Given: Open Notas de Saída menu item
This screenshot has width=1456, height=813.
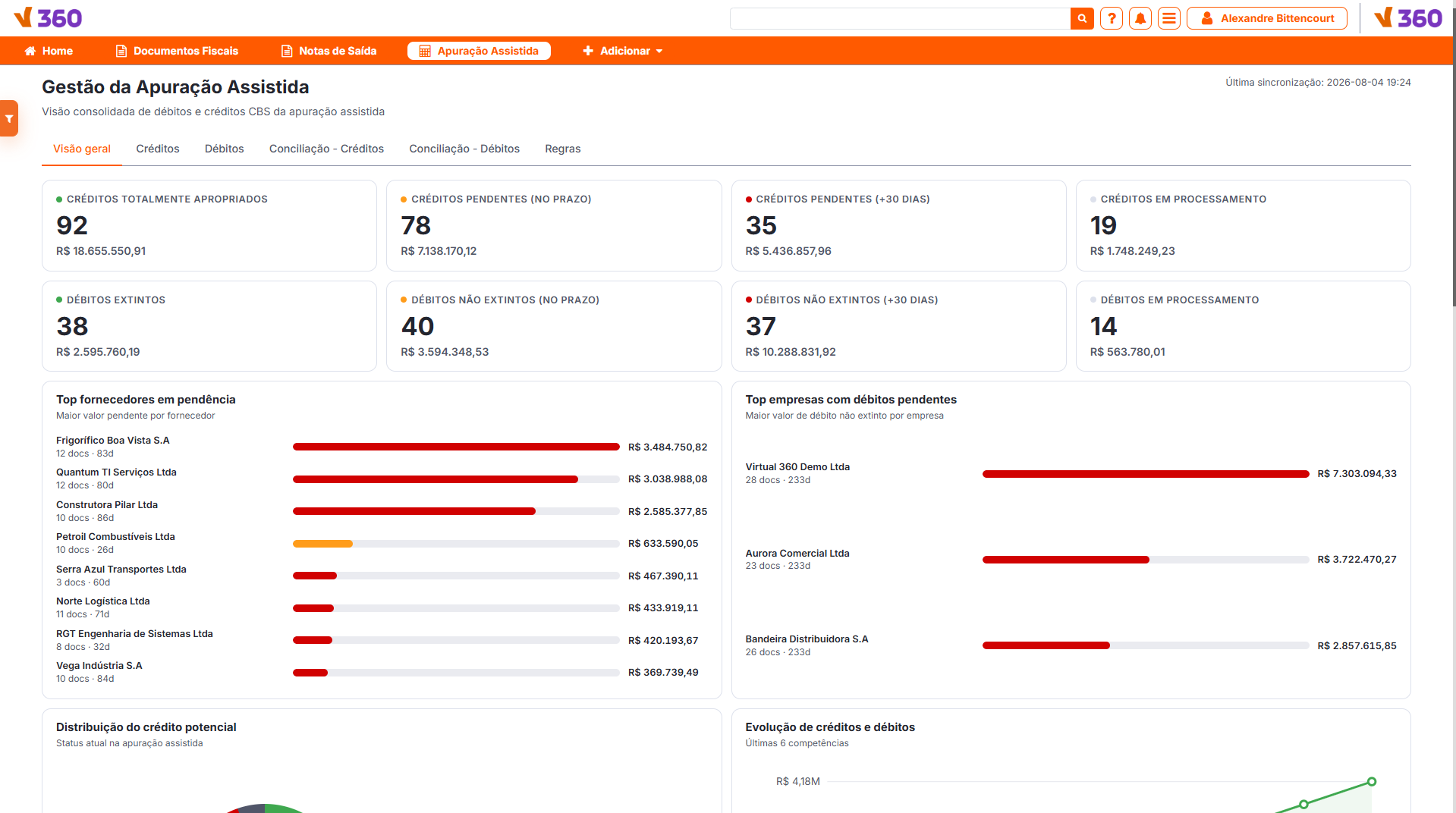Looking at the screenshot, I should [329, 51].
